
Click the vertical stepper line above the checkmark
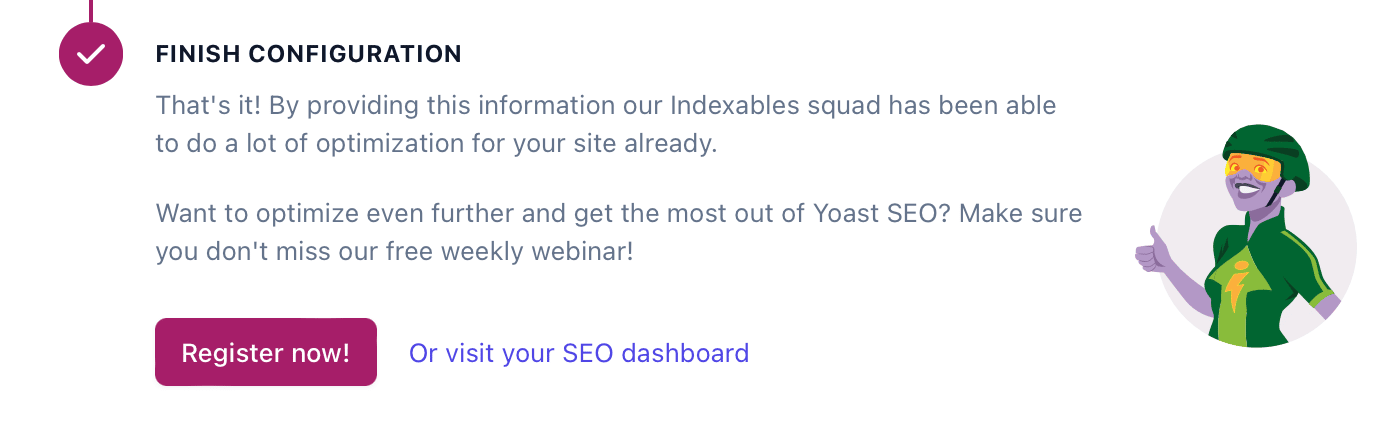(x=91, y=9)
